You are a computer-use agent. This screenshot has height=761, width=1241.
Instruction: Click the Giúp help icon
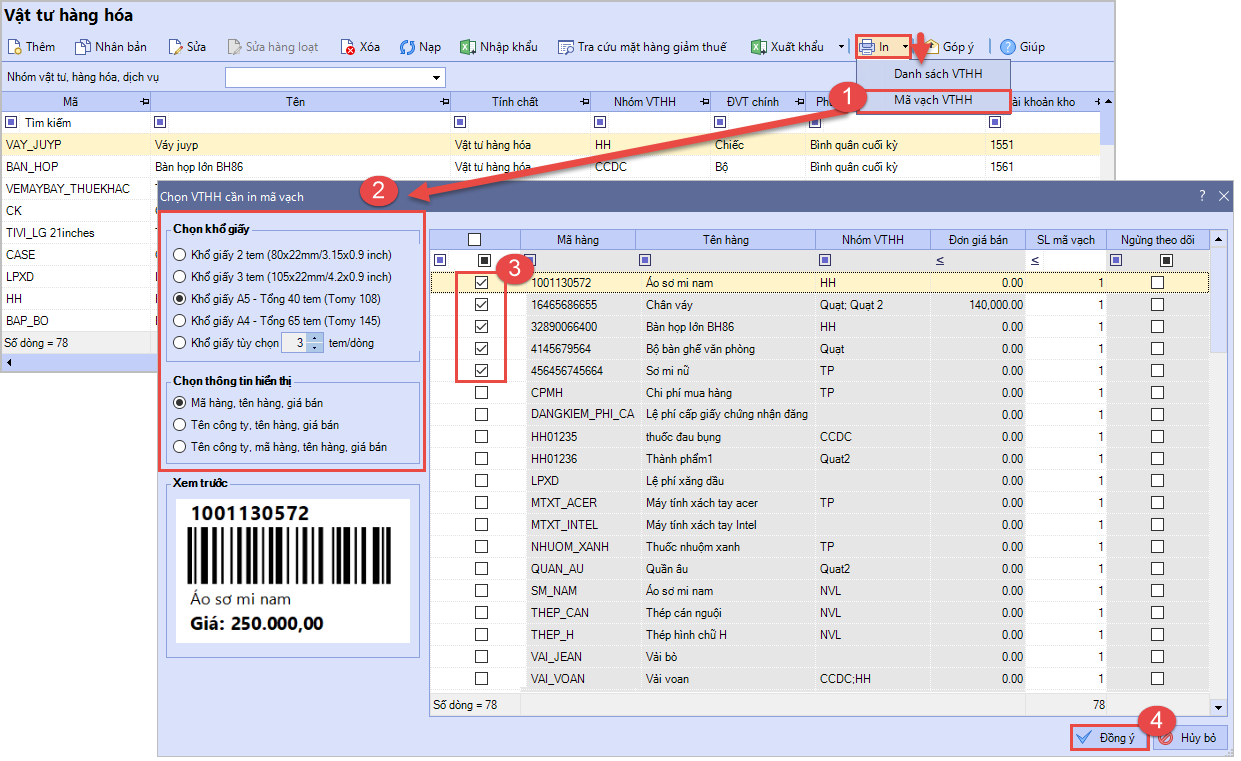coord(1008,47)
